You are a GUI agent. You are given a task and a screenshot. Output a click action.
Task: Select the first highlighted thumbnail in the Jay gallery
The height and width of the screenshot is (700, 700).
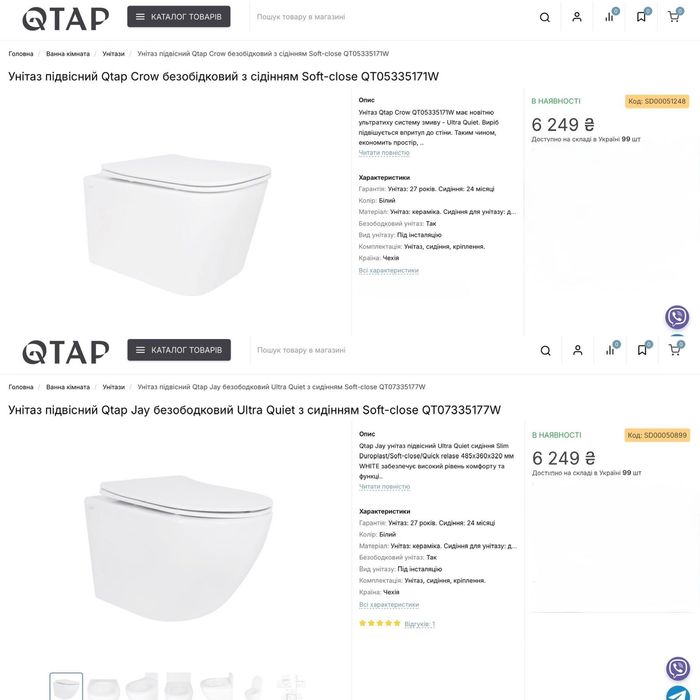[67, 686]
